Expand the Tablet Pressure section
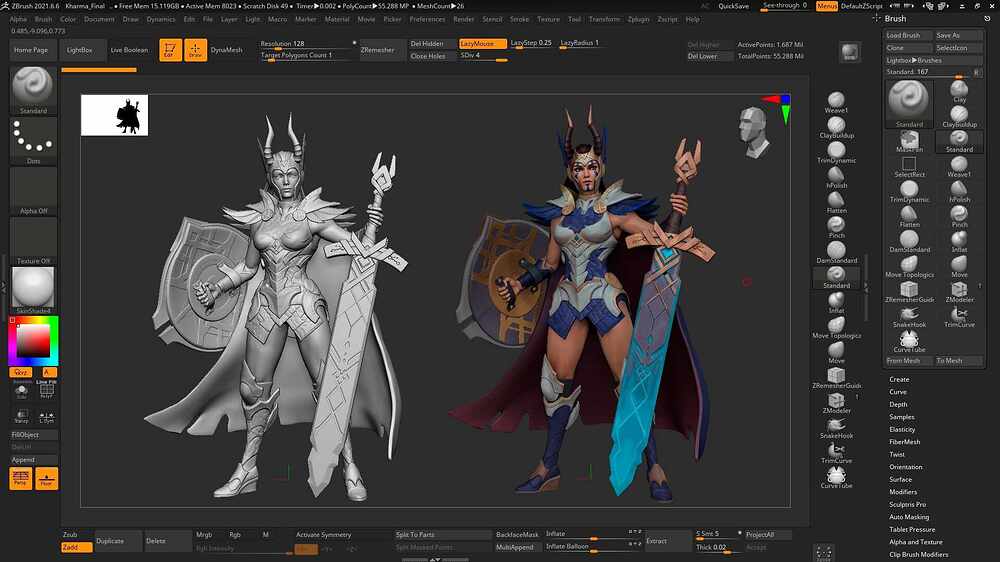Viewport: 1000px width, 562px height. [x=912, y=529]
